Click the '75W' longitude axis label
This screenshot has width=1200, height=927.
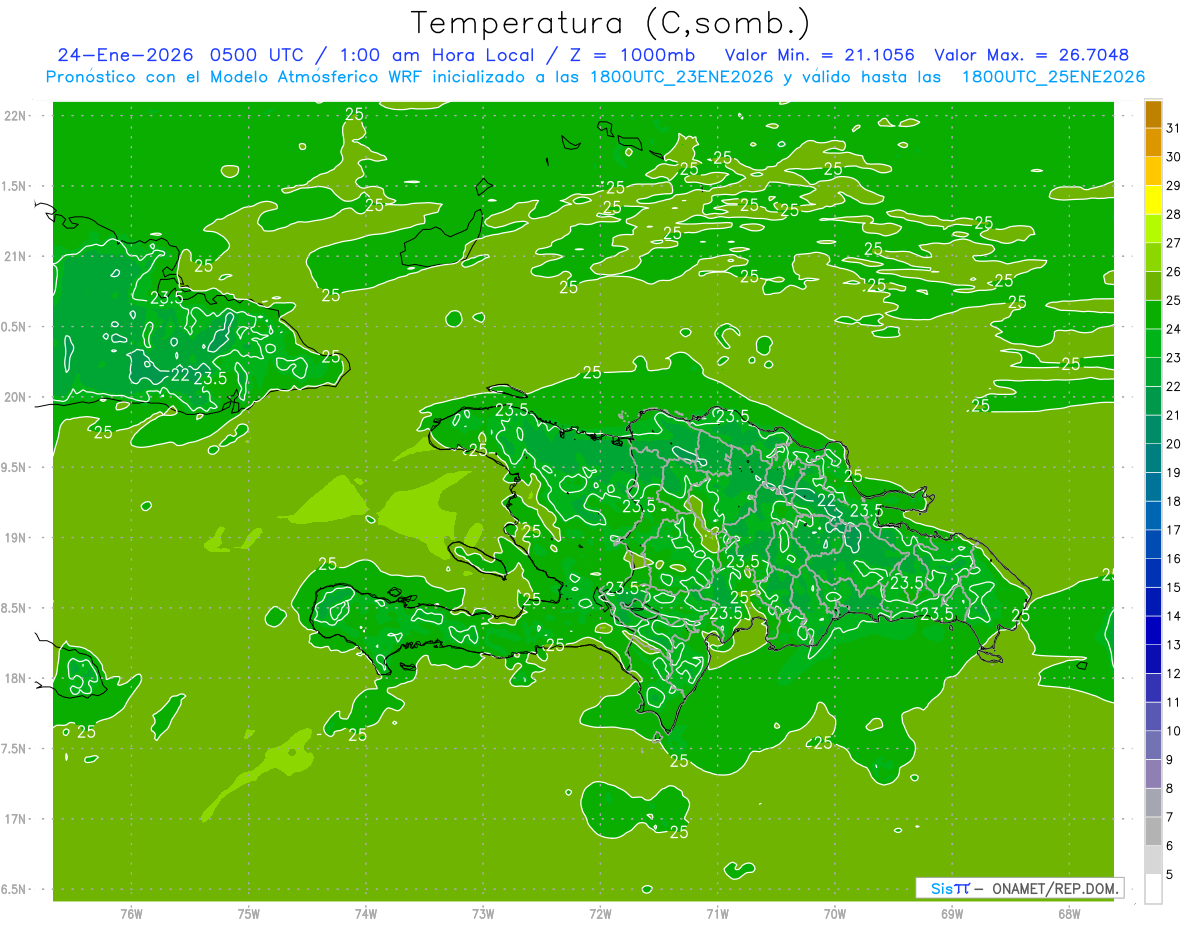click(x=249, y=913)
